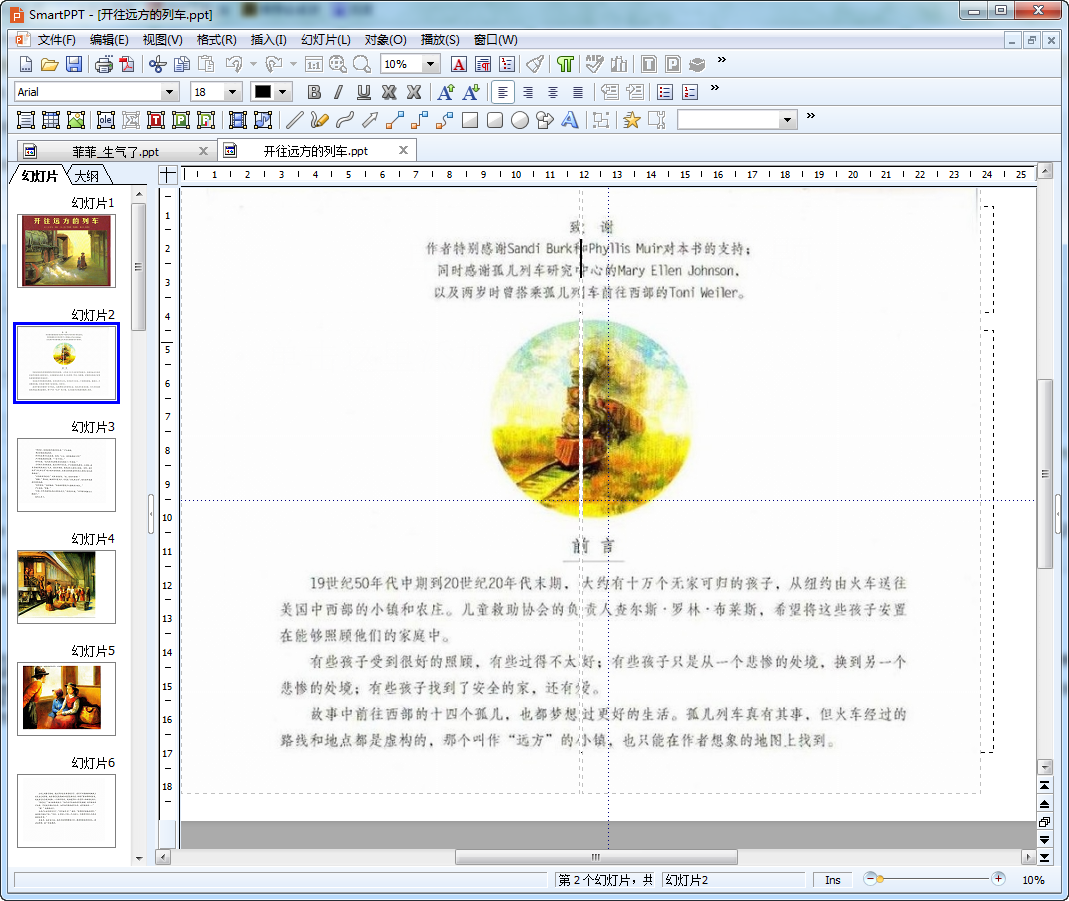Click the New document icon
The height and width of the screenshot is (901, 1069).
tap(26, 64)
